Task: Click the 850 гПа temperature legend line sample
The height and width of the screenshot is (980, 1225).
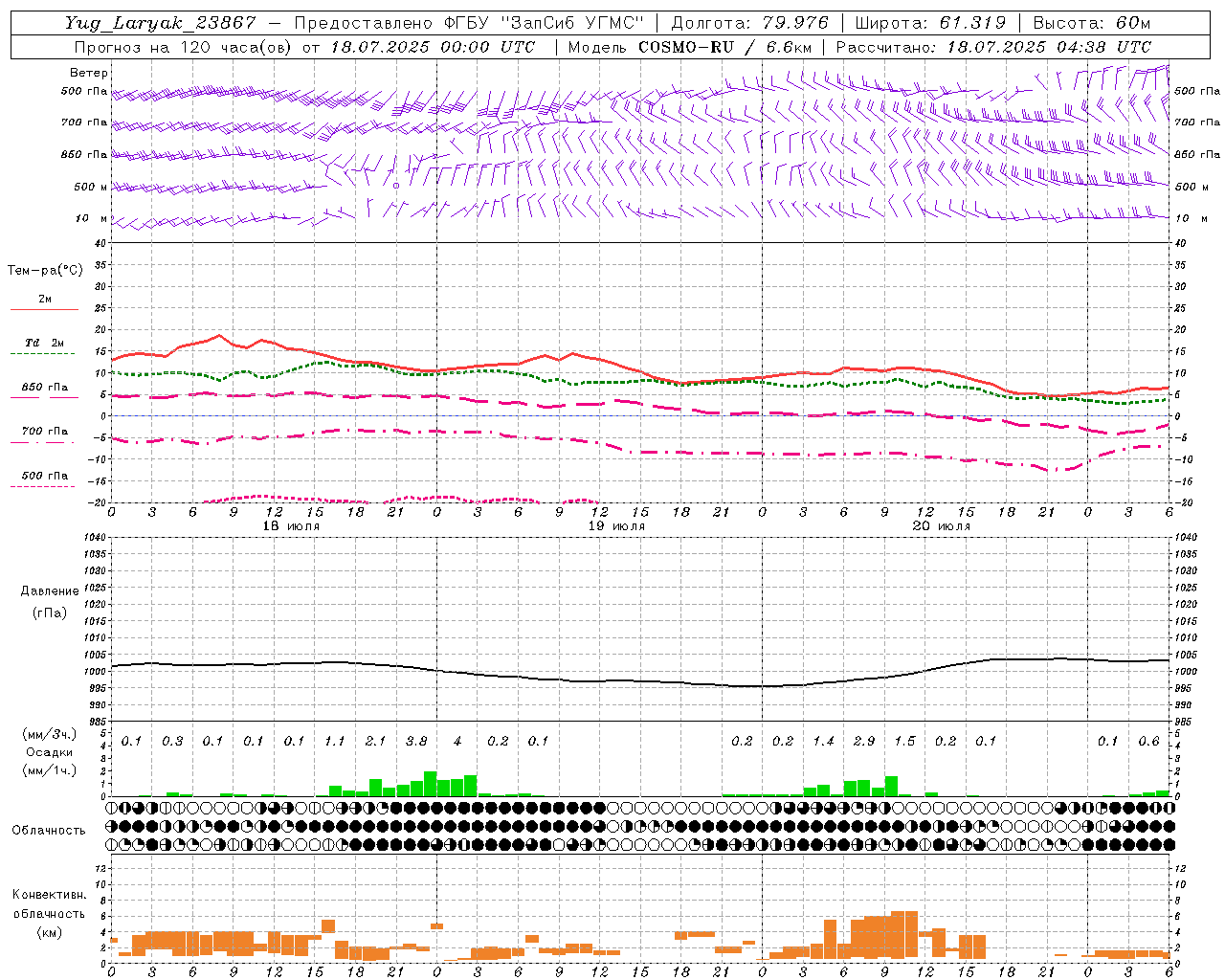Action: click(x=44, y=397)
